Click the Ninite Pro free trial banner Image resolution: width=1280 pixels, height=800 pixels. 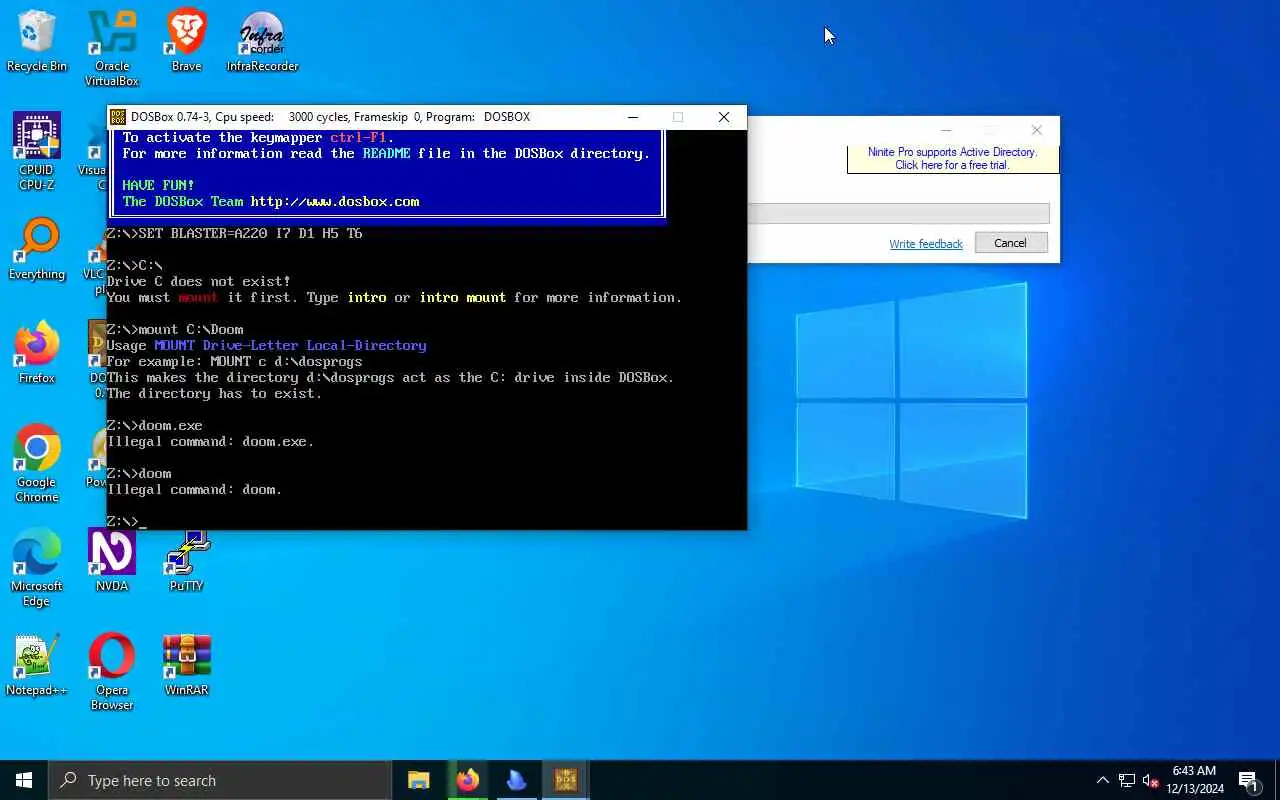(x=952, y=159)
